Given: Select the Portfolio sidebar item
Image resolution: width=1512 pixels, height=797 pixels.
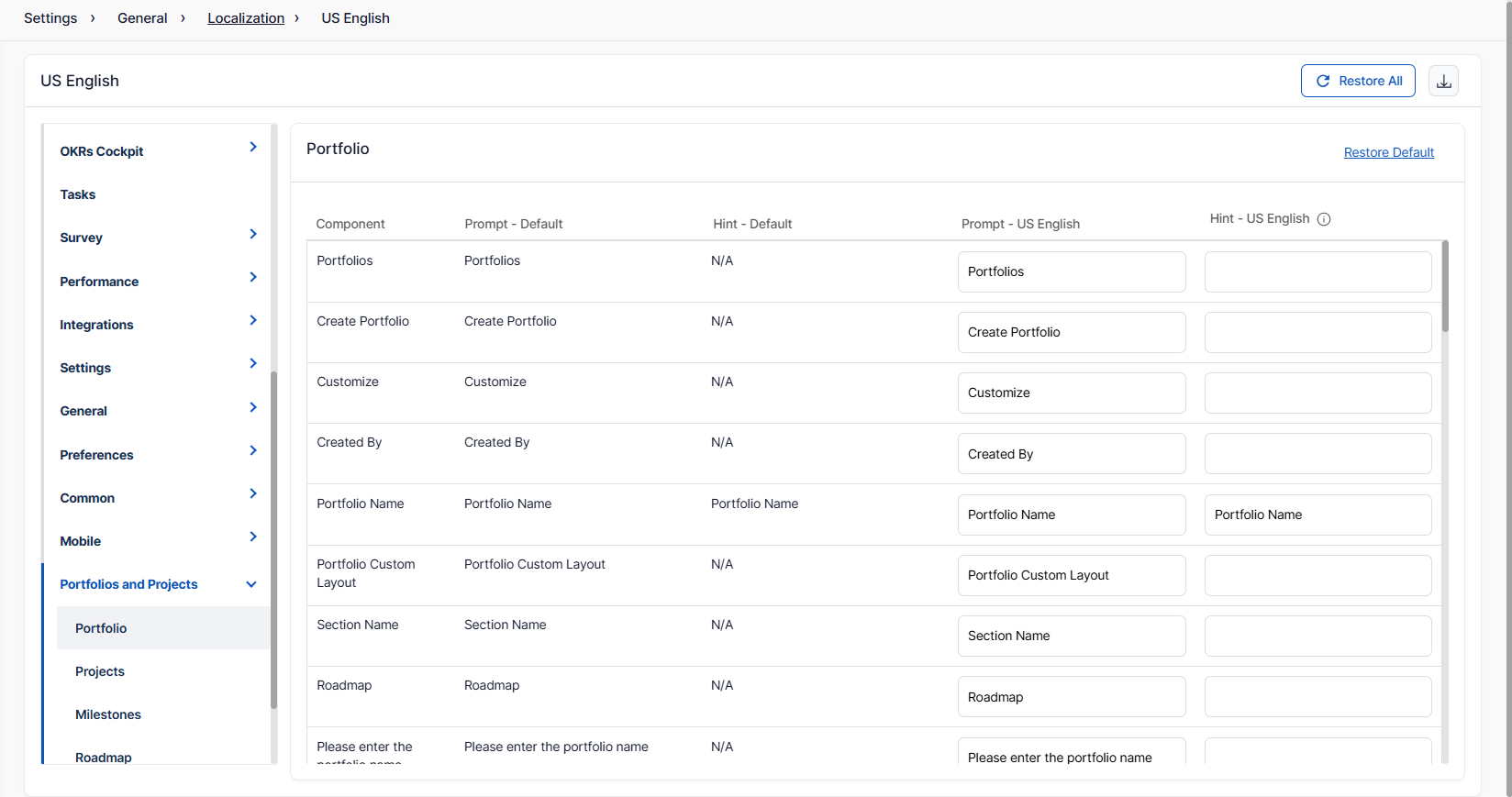Looking at the screenshot, I should 101,628.
